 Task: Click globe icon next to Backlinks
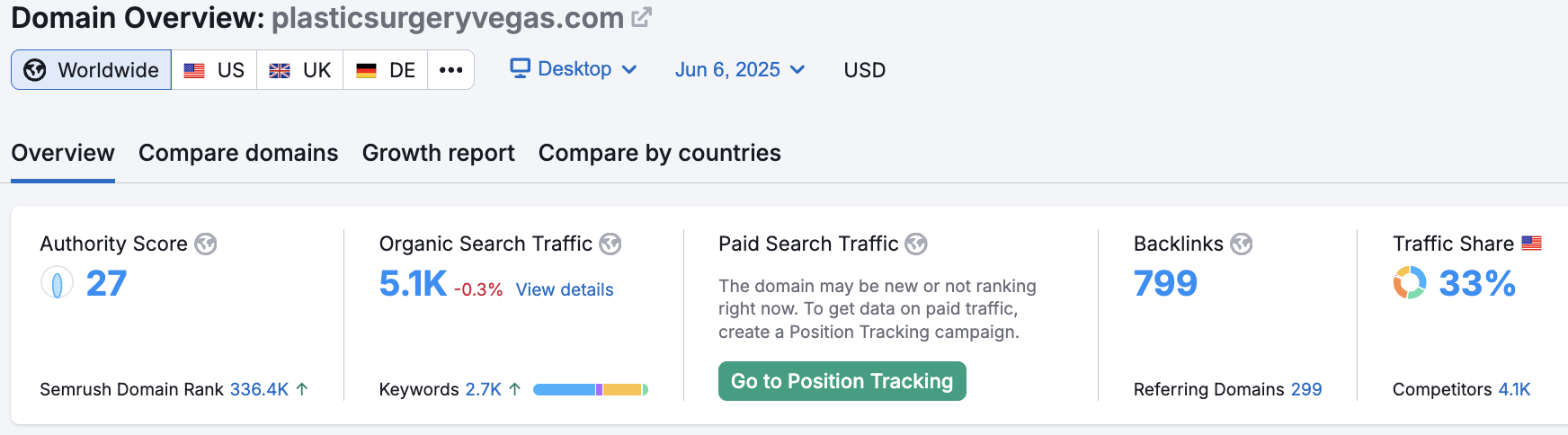coord(1242,244)
